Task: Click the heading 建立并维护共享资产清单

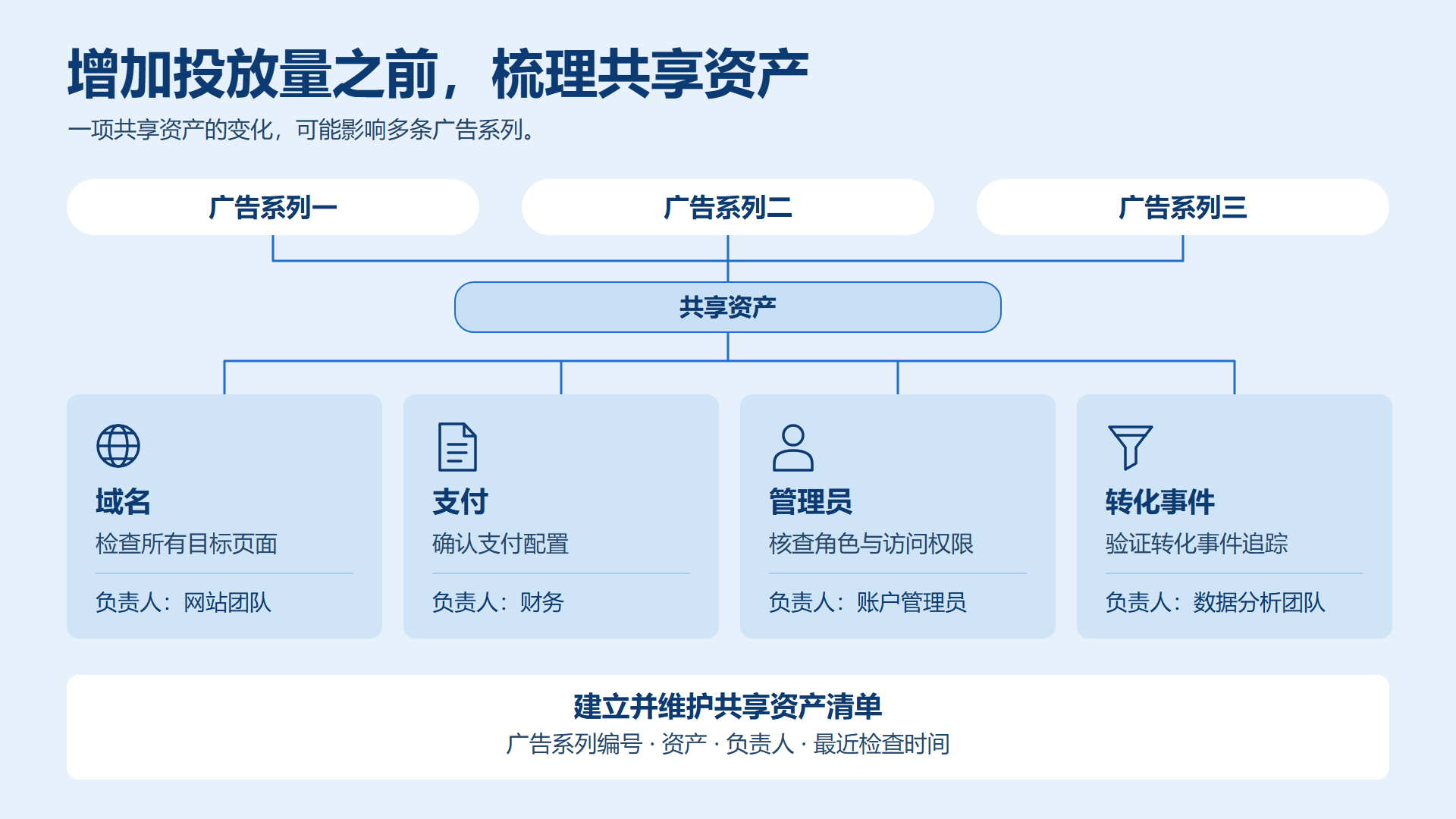Action: [728, 706]
